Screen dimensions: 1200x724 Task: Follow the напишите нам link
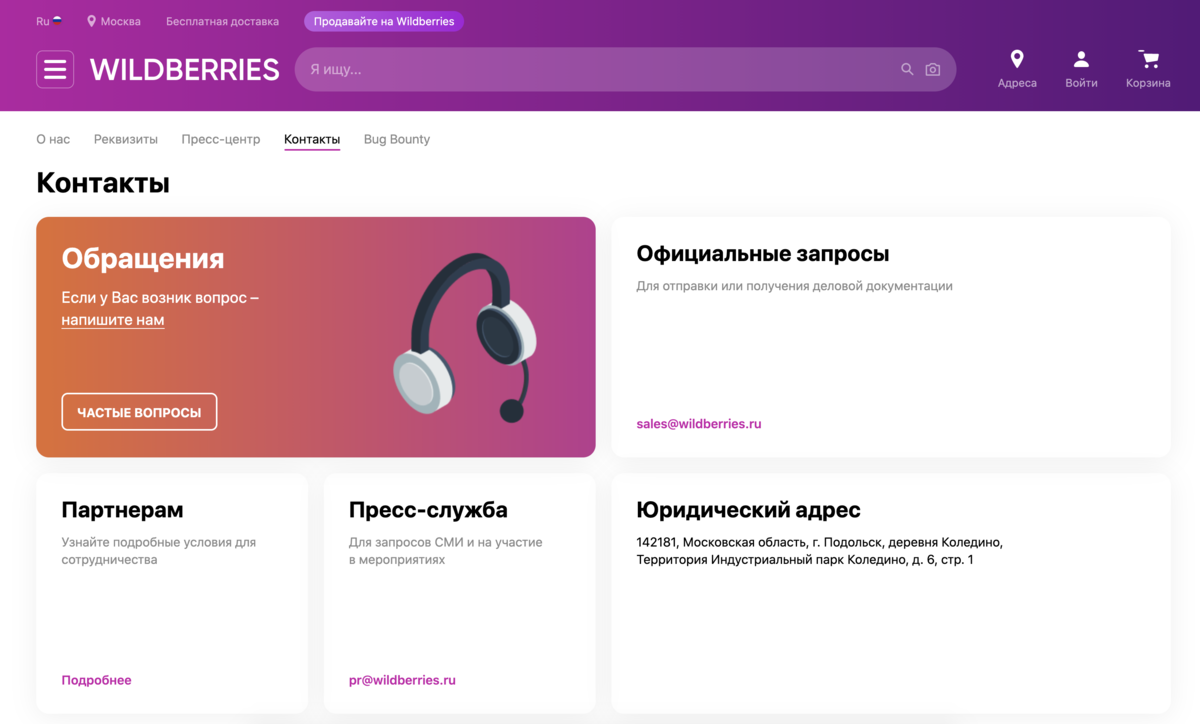coord(113,320)
